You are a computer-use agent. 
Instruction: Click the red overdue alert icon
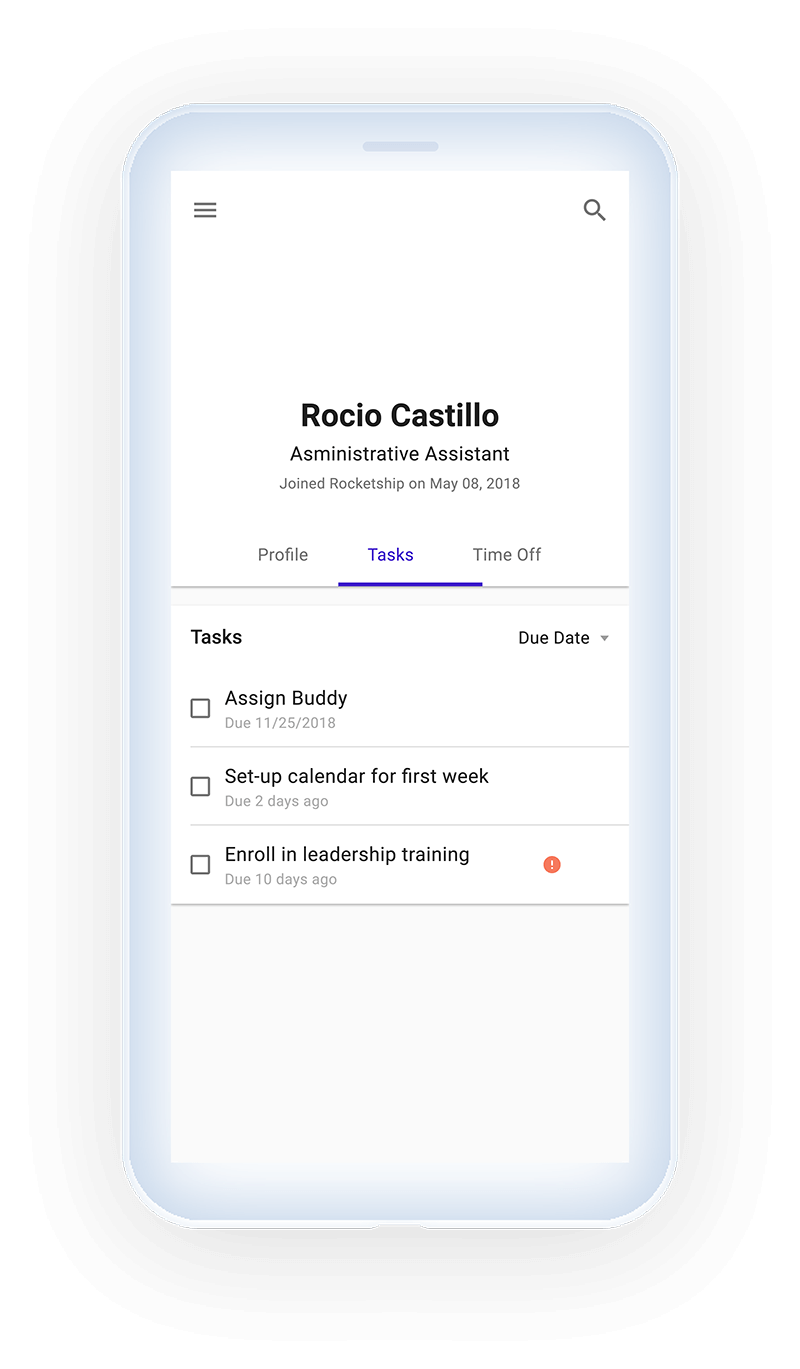coord(552,864)
